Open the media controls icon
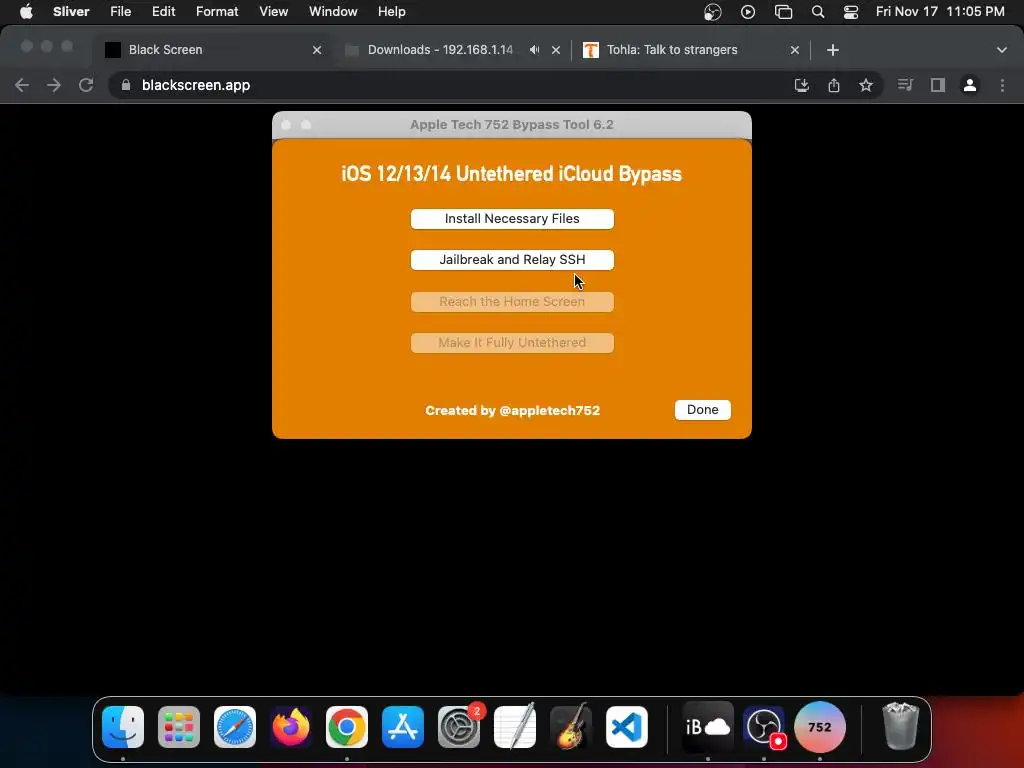 (x=905, y=86)
